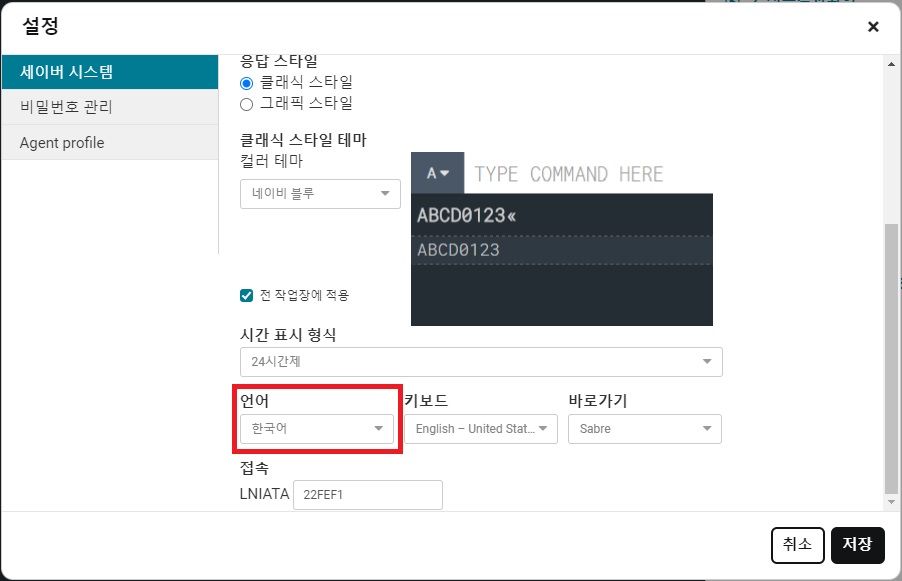The image size is (902, 581).
Task: Click the highlighted ABCD0123 response line
Action: [562, 250]
